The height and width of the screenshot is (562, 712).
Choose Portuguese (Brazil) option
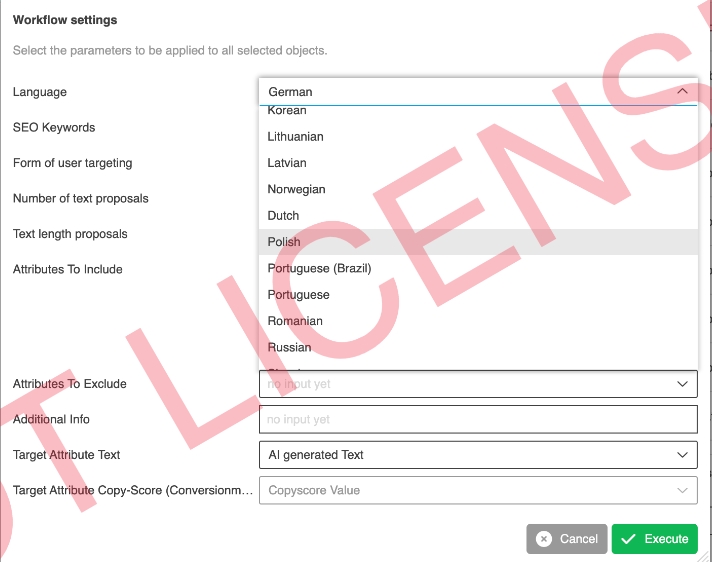click(x=319, y=268)
